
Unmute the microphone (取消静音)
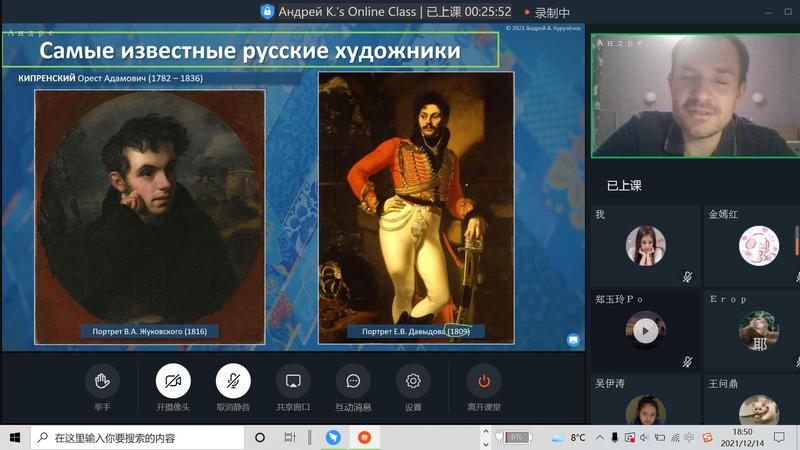point(233,381)
